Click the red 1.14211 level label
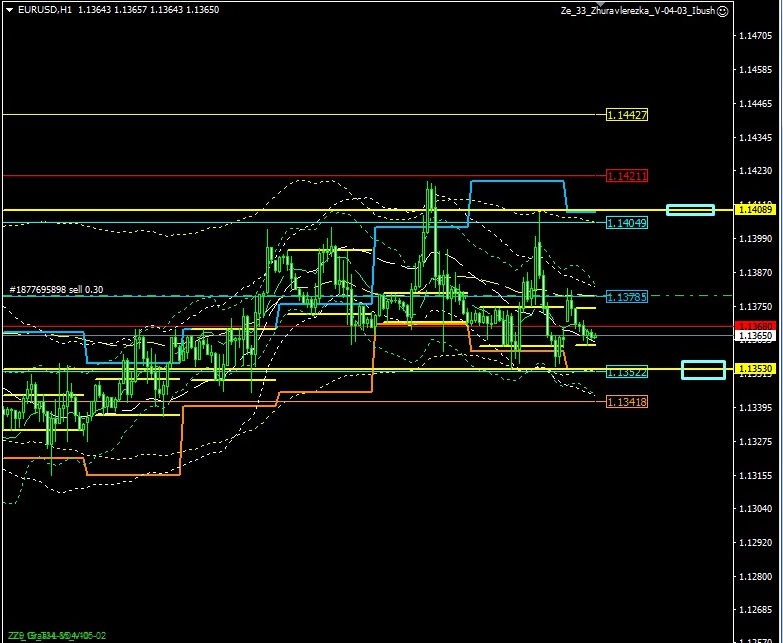Viewport: 783px width, 643px height. pos(627,176)
